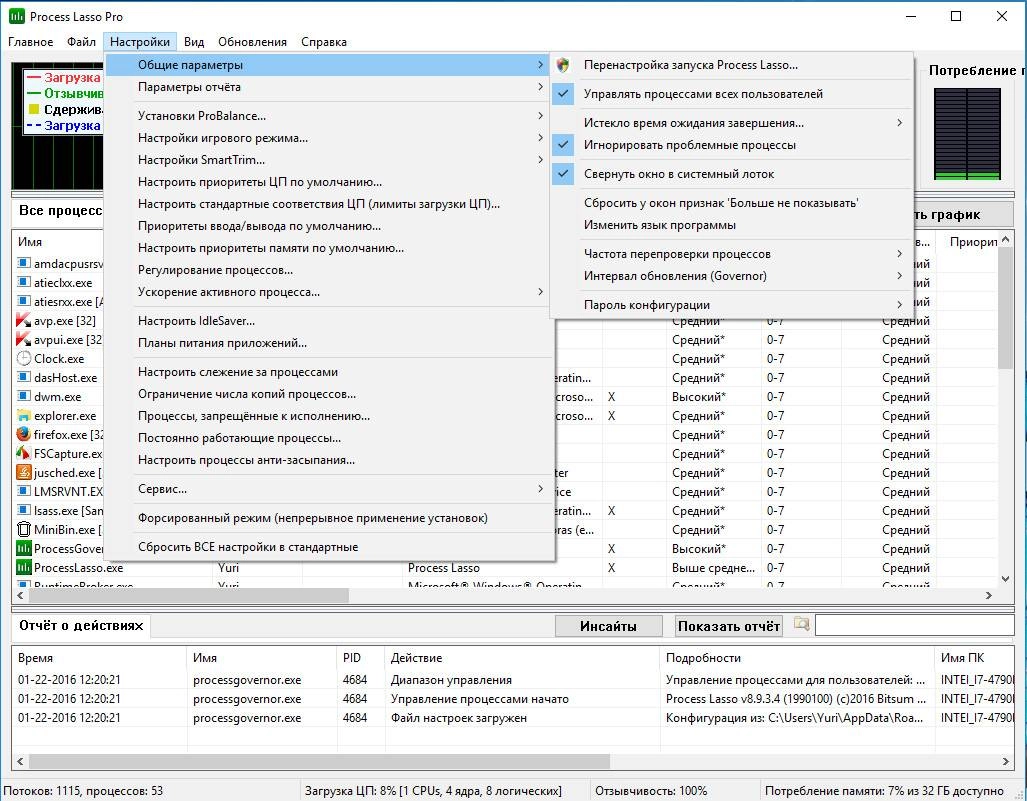The height and width of the screenshot is (801, 1027).
Task: Click the MiniBin.exe trash icon
Action: (x=24, y=529)
